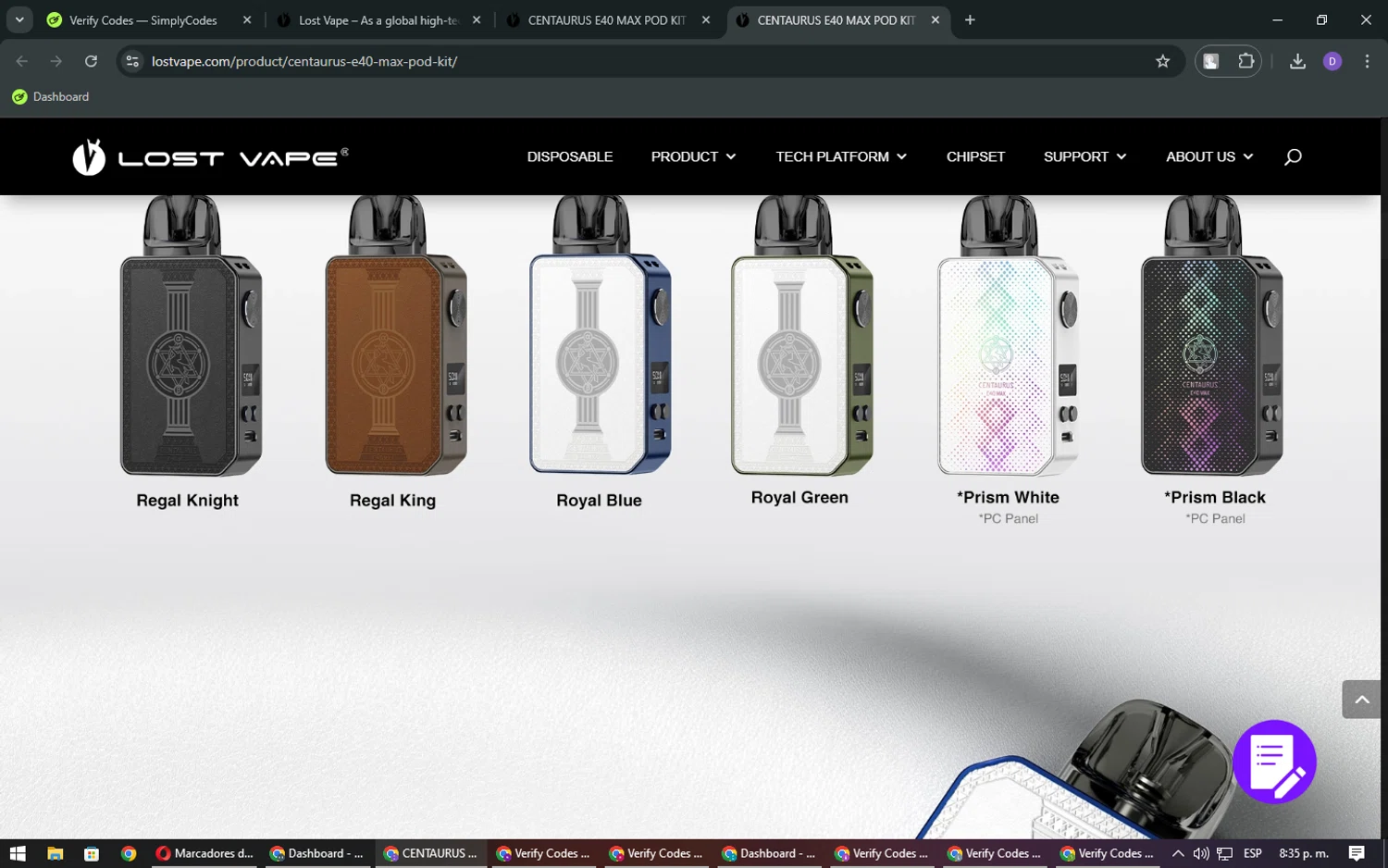
Task: Expand the TECH PLATFORM menu
Action: click(841, 156)
